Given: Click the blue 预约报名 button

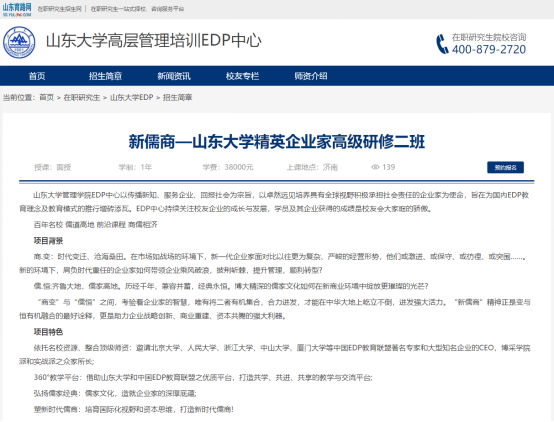Looking at the screenshot, I should tap(505, 167).
